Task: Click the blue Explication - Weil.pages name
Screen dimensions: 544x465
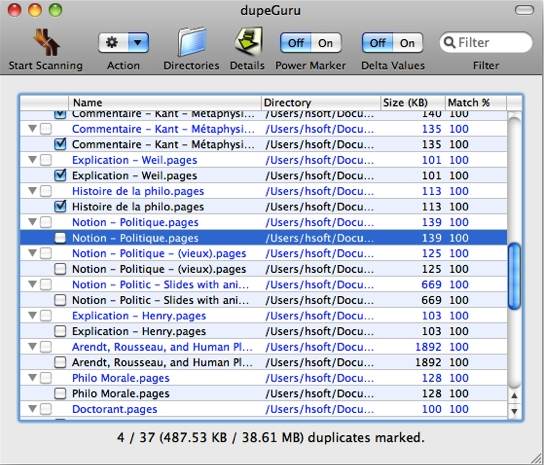Action: 135,160
